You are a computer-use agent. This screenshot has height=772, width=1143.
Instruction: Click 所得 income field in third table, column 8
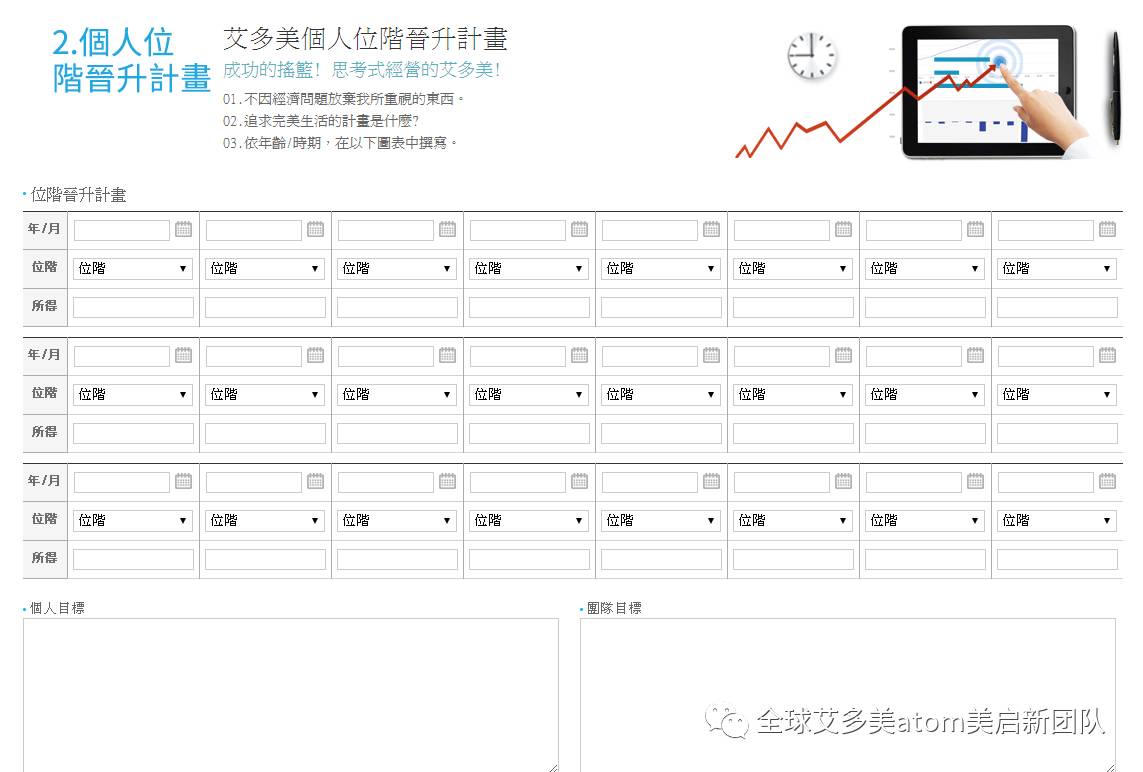pyautogui.click(x=1057, y=559)
